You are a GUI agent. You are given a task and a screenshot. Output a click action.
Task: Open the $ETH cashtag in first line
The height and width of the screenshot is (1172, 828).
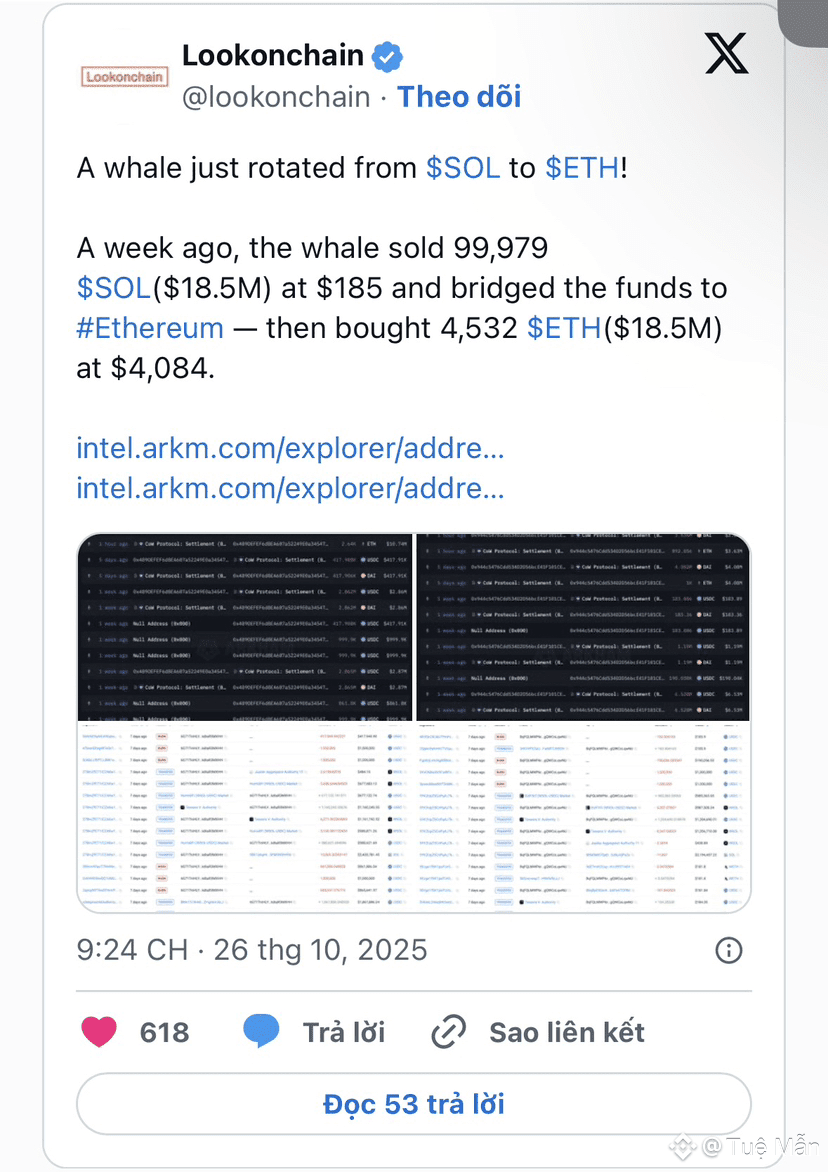click(582, 167)
